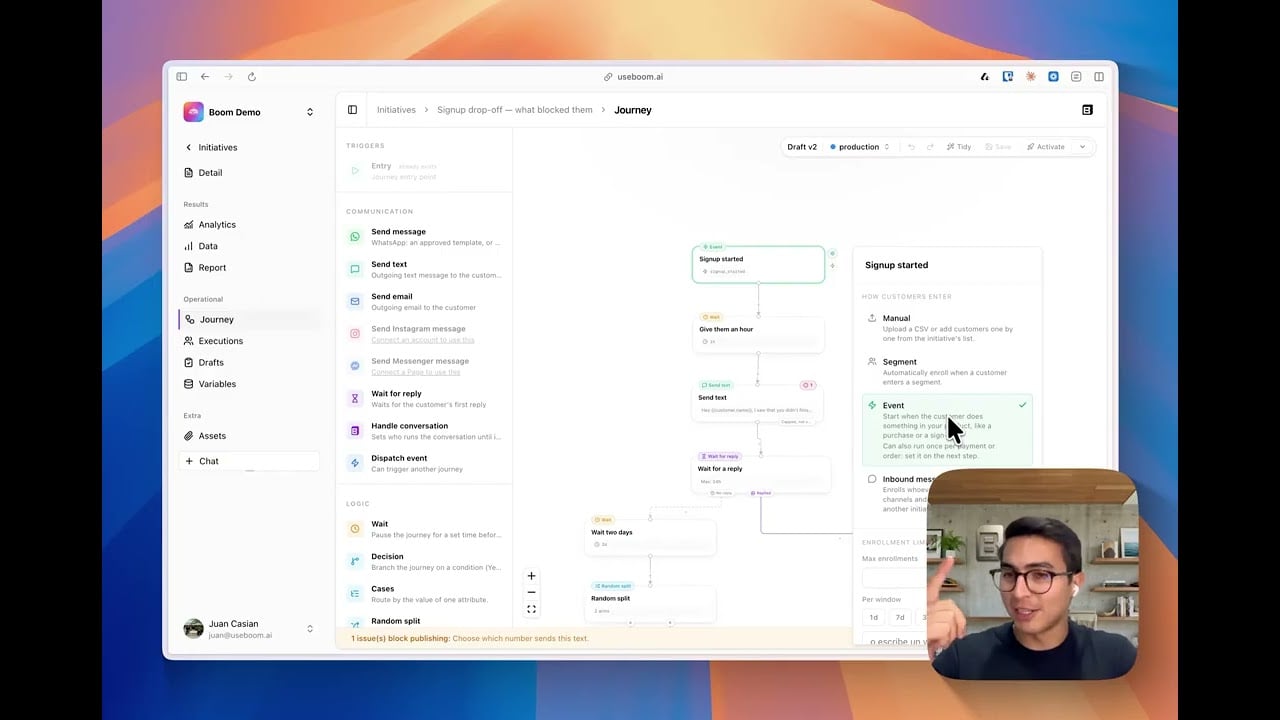This screenshot has height=720, width=1280.
Task: Choose the Send email envelope icon
Action: pyautogui.click(x=354, y=301)
